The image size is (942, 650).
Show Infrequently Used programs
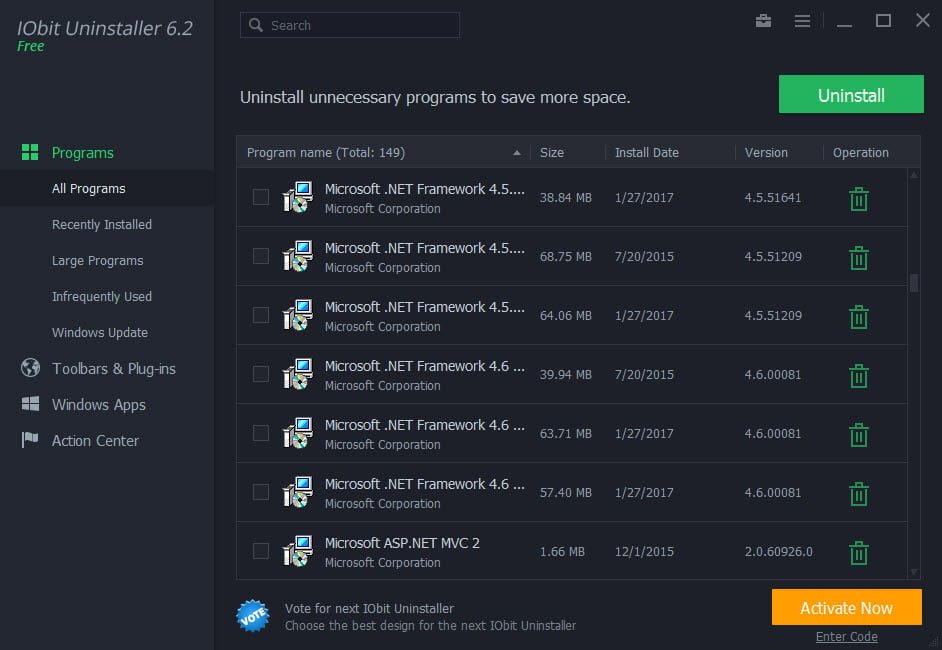coord(102,296)
